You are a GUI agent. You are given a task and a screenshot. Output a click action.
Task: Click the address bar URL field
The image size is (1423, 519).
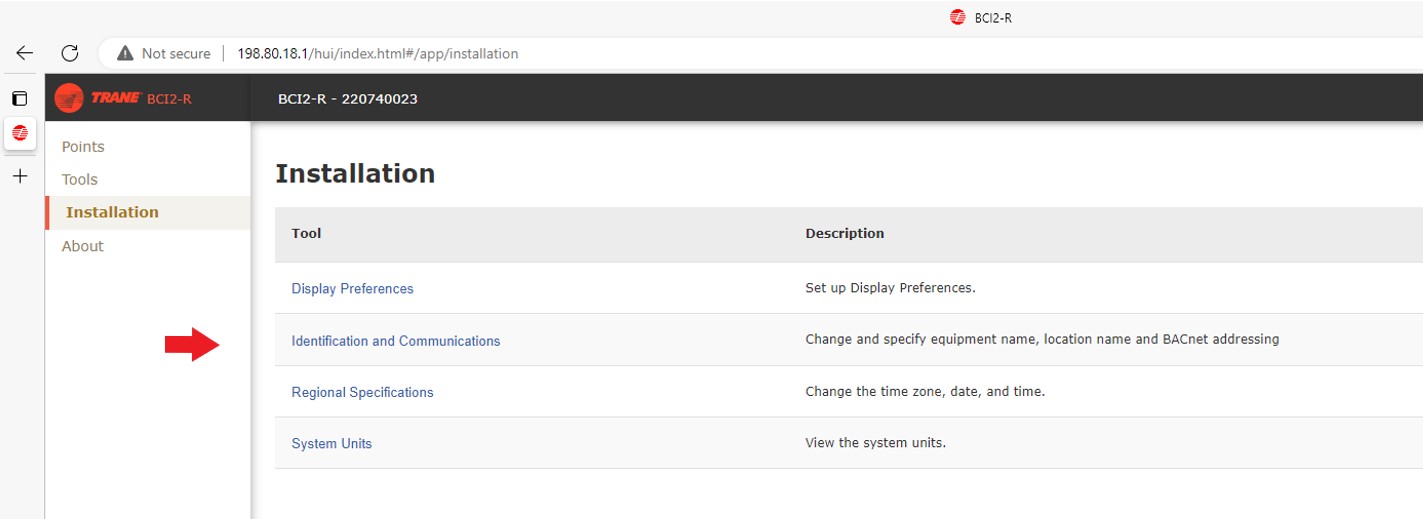point(378,54)
